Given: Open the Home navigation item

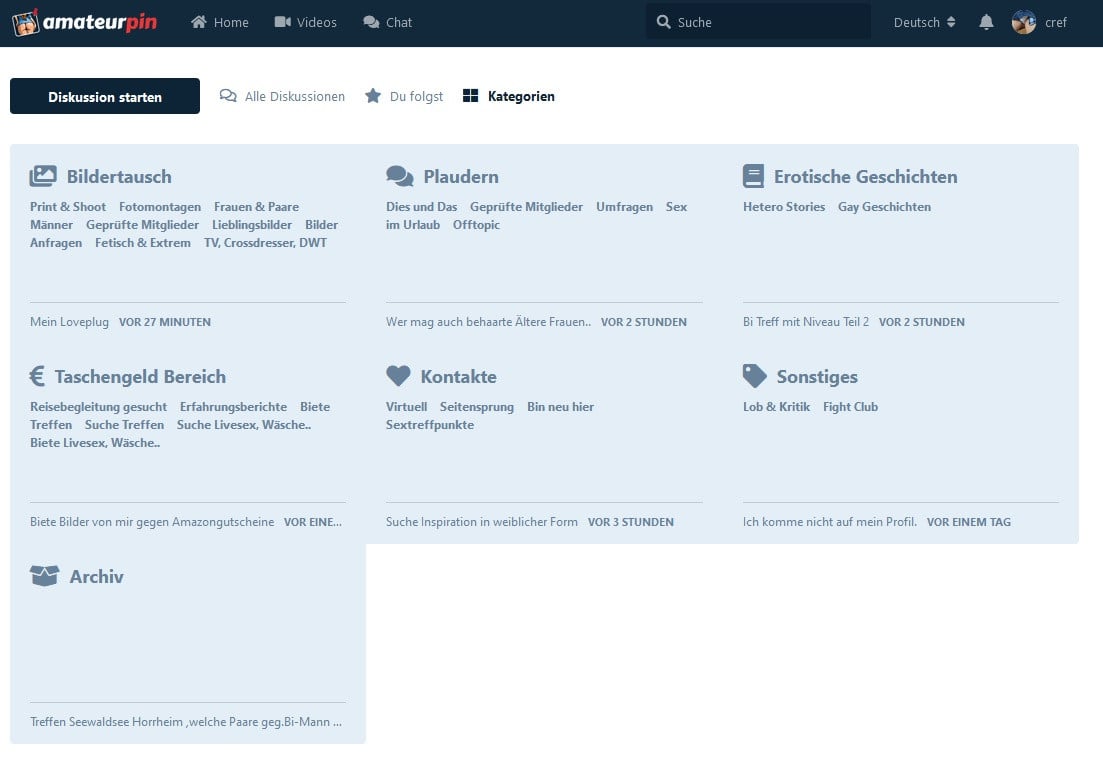Looking at the screenshot, I should coord(219,22).
